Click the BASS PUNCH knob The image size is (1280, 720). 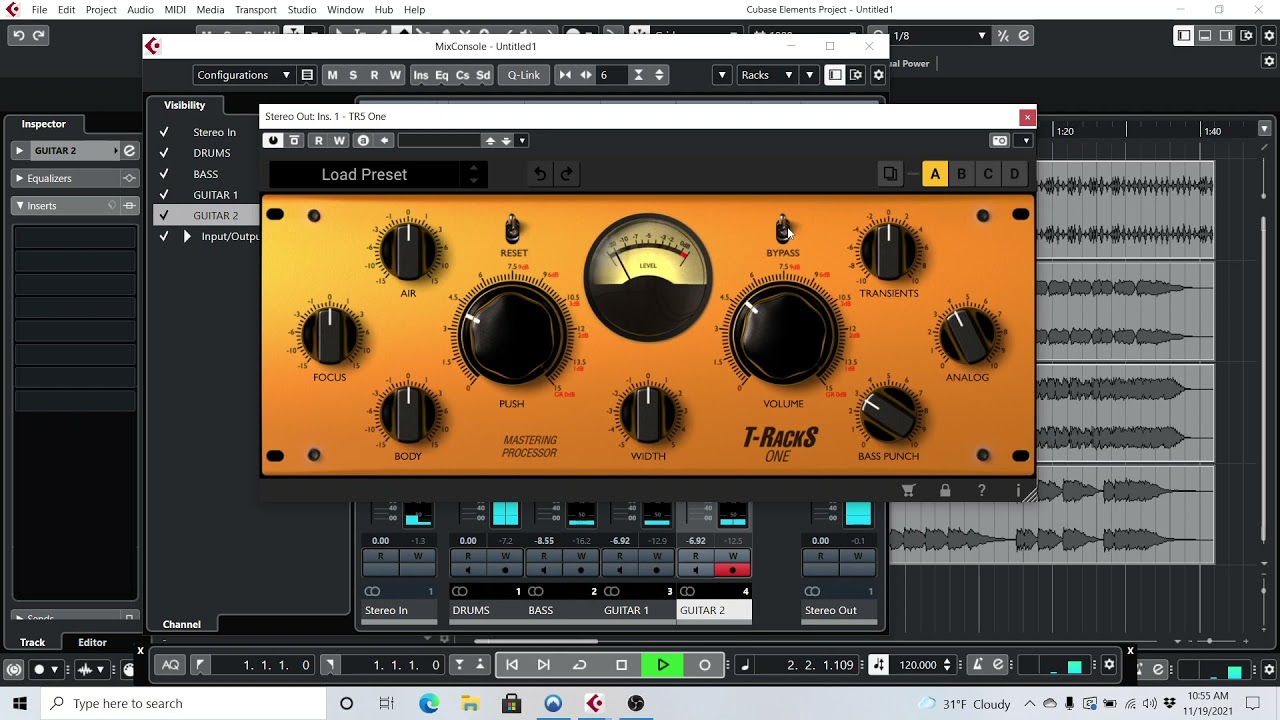(889, 413)
